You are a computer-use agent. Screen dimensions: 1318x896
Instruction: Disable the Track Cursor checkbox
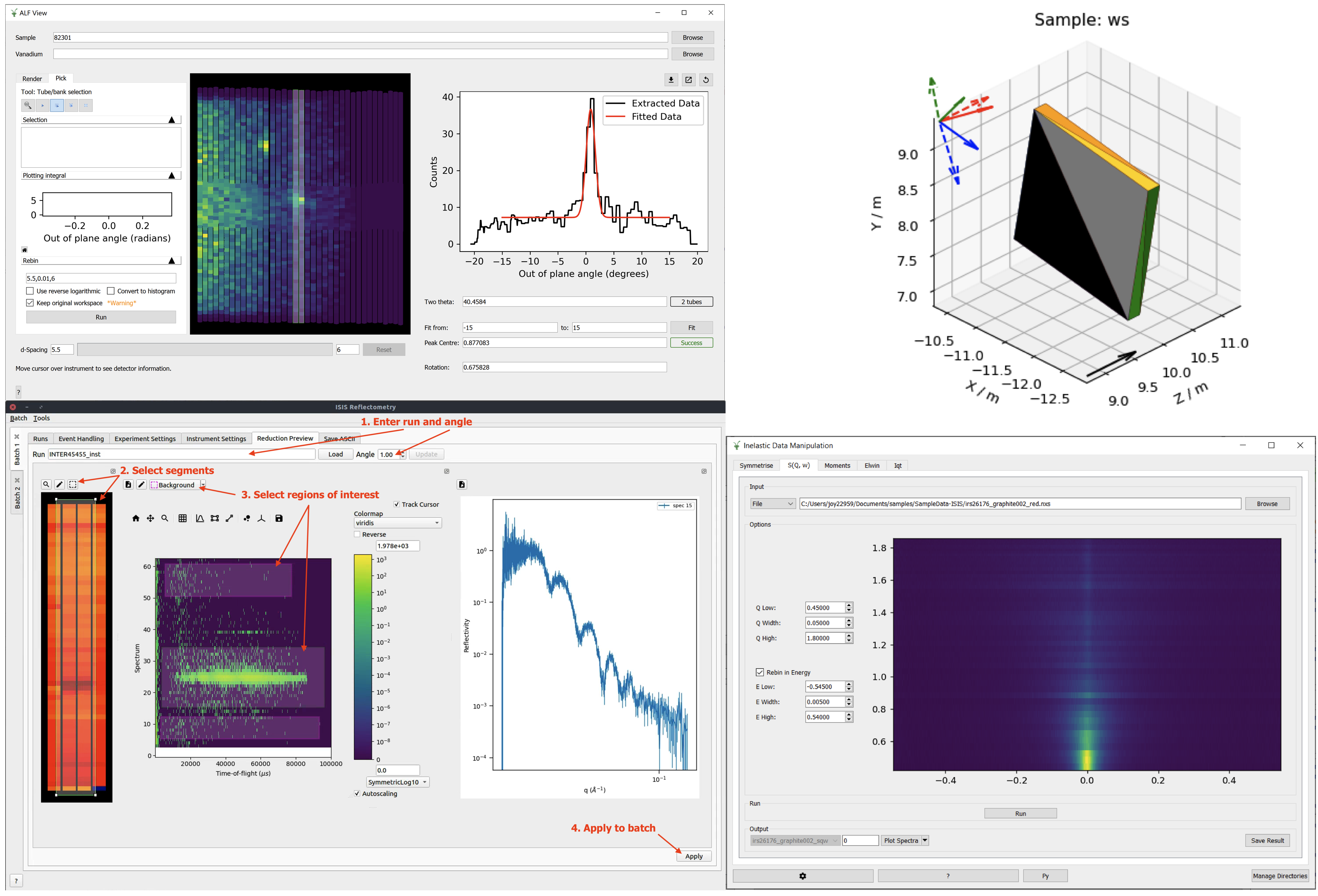pyautogui.click(x=396, y=504)
